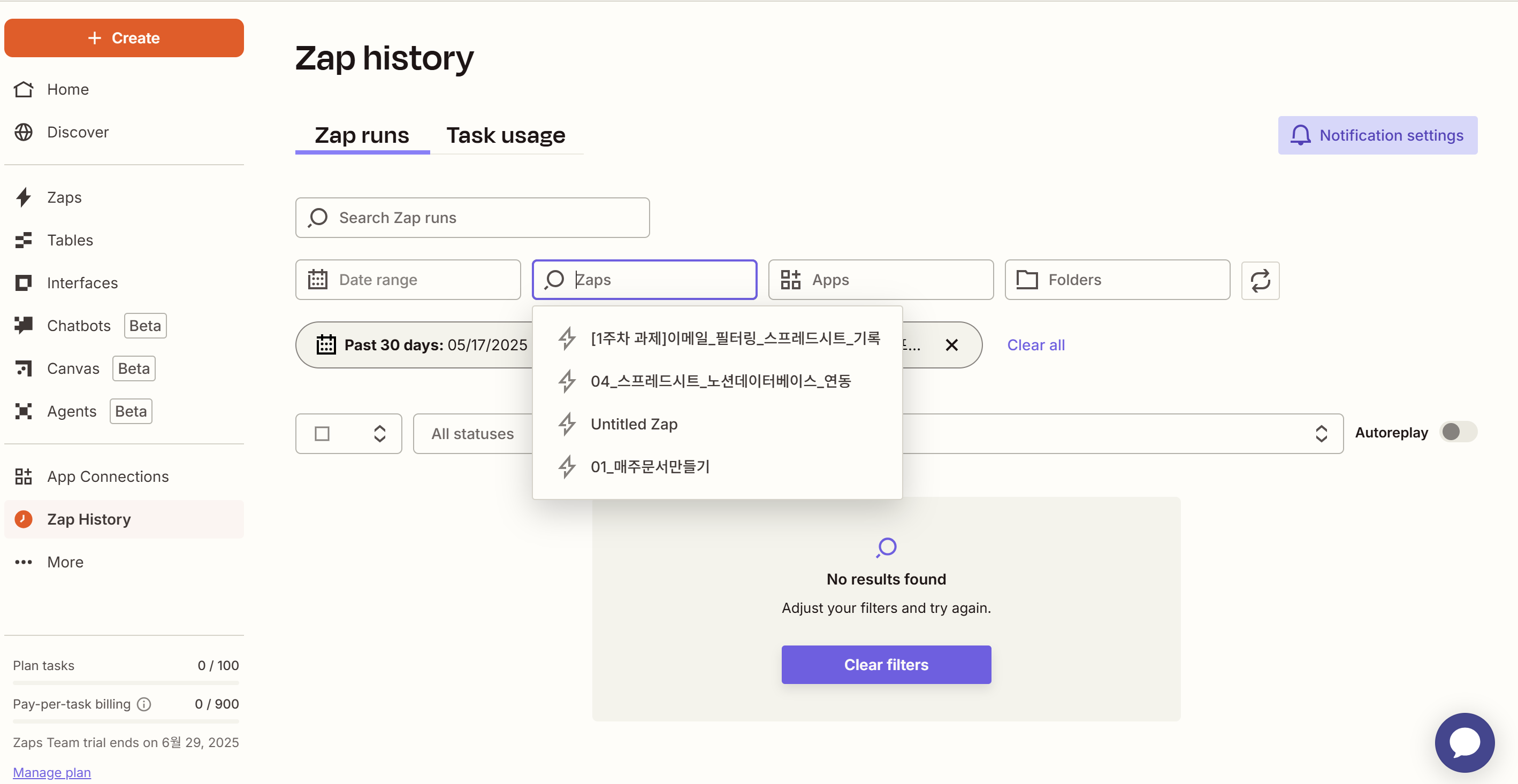Click the Agents sidebar icon

24,411
